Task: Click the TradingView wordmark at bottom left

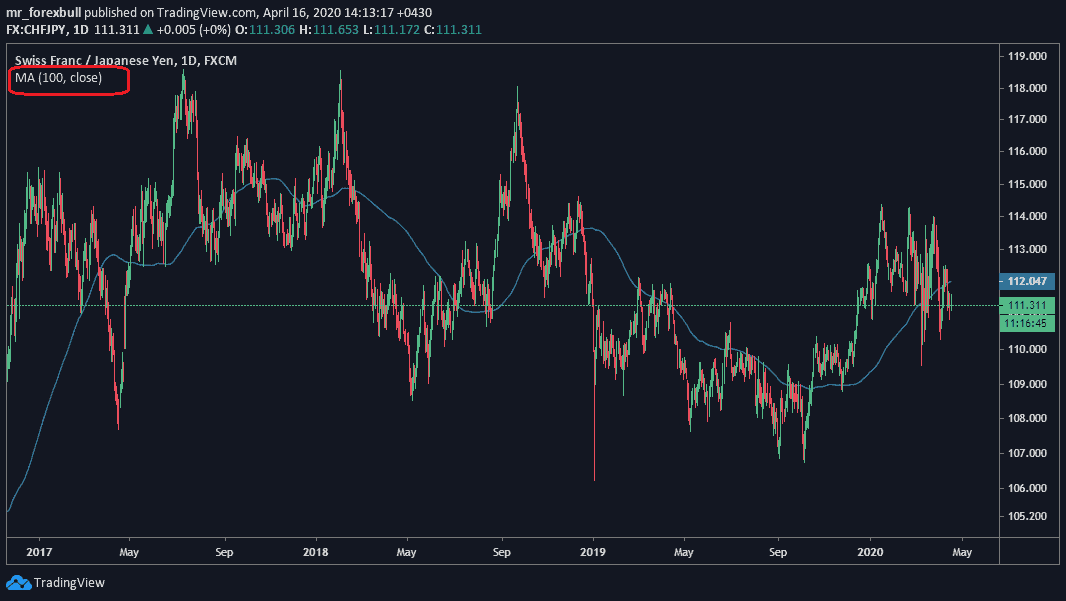Action: 68,583
